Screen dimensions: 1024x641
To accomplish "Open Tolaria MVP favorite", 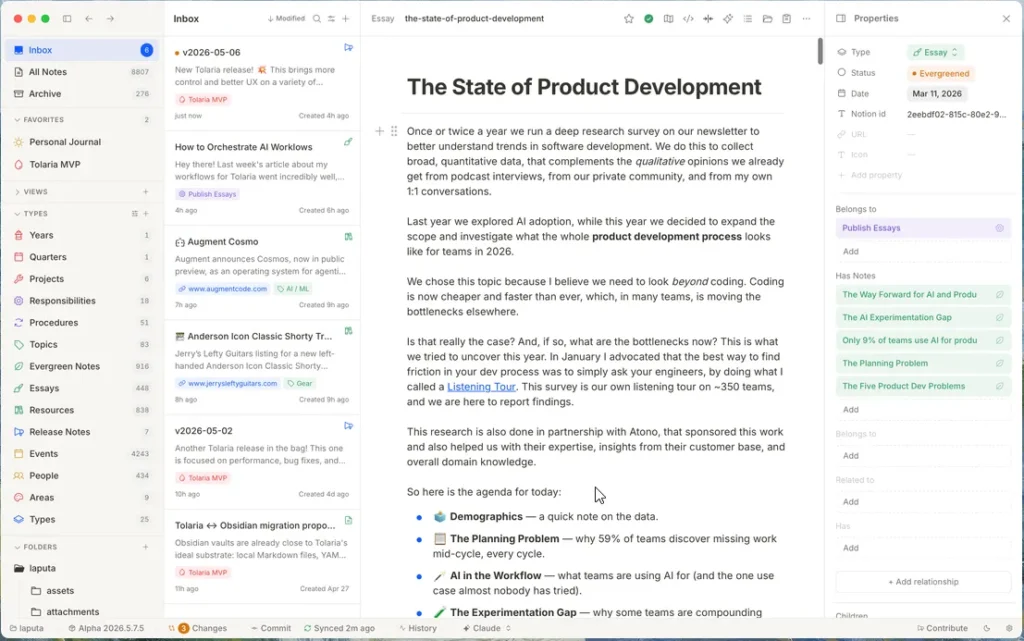I will [82, 164].
